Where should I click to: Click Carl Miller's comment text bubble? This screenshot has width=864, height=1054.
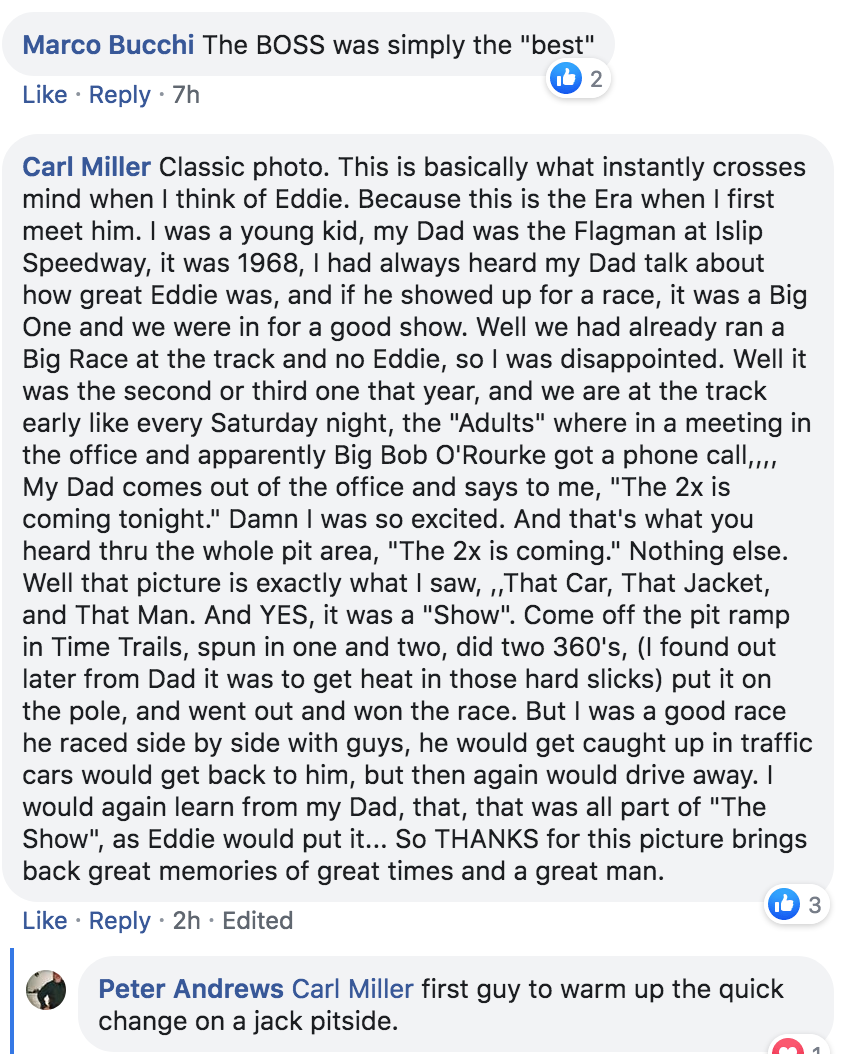(418, 518)
